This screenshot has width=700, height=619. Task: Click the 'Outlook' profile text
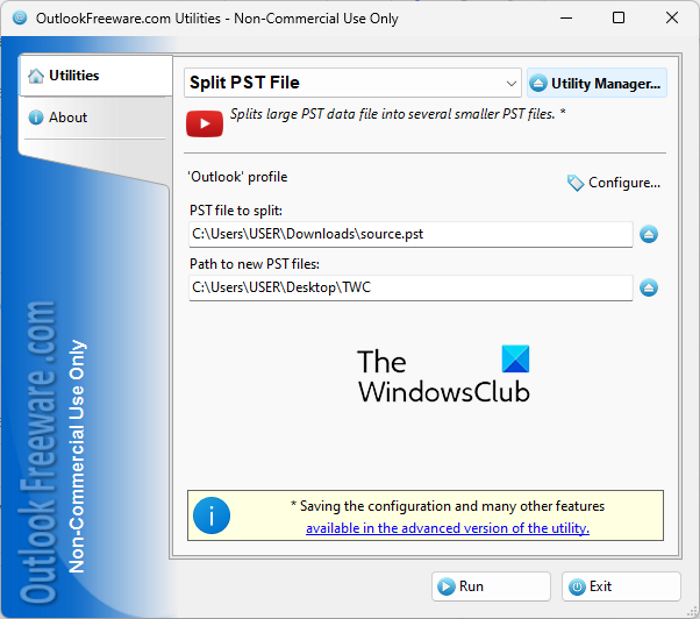238,177
